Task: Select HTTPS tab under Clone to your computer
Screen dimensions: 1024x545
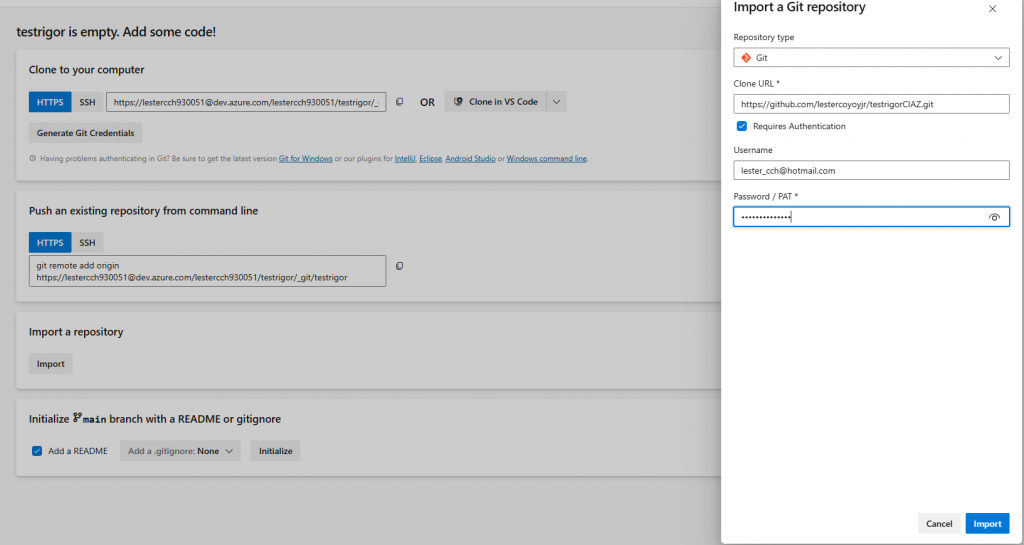Action: [x=50, y=102]
